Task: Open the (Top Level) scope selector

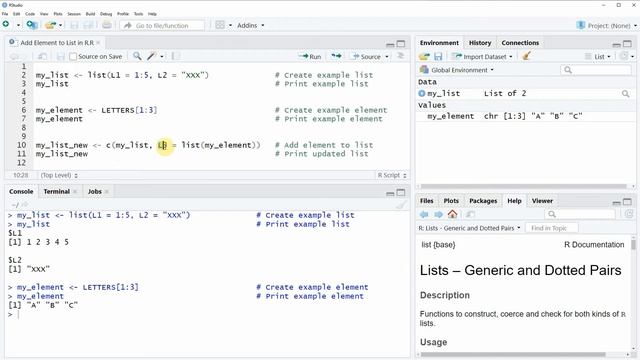Action: (59, 175)
